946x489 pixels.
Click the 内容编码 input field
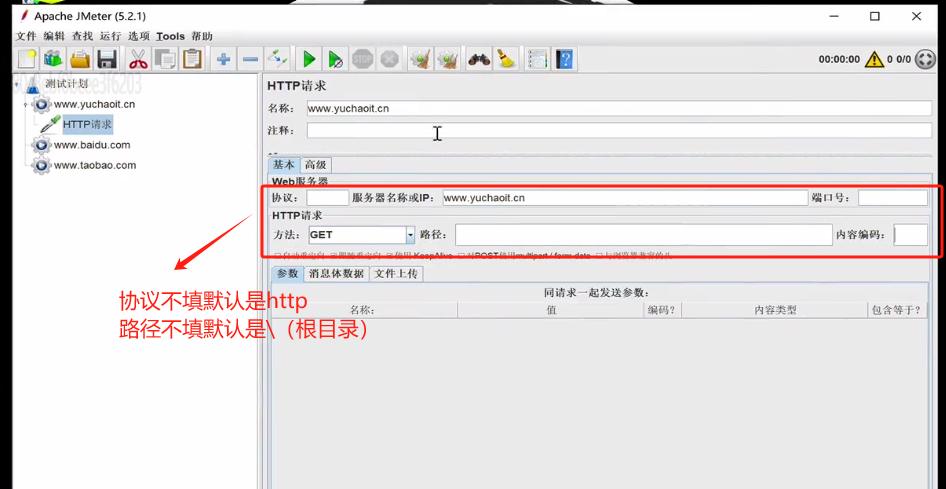pos(911,235)
